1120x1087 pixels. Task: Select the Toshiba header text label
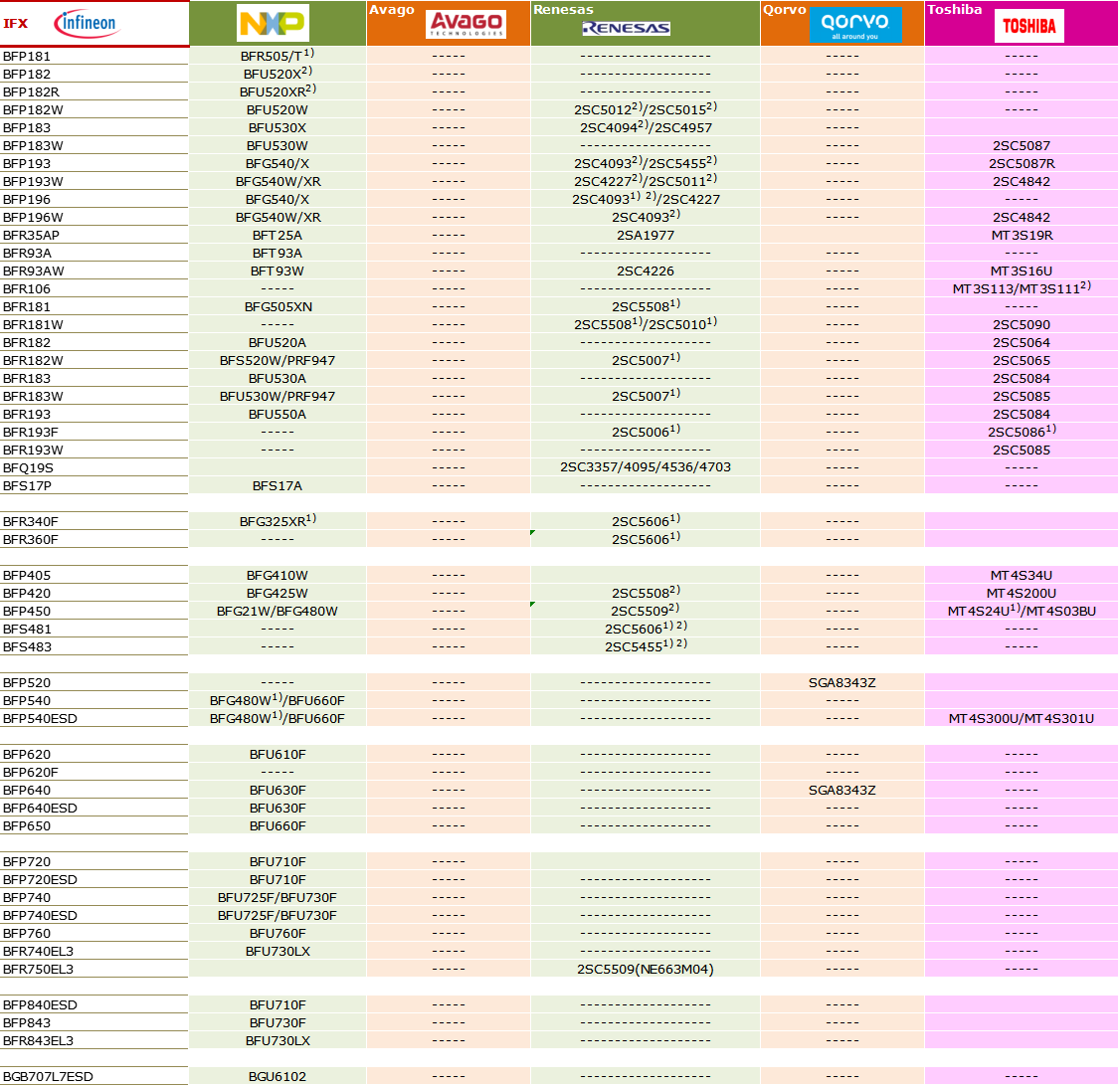tap(954, 9)
